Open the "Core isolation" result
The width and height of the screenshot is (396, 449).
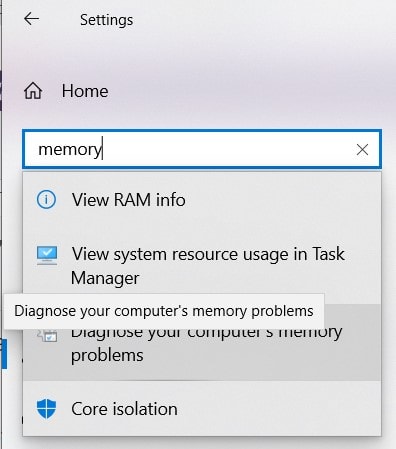tap(202, 409)
